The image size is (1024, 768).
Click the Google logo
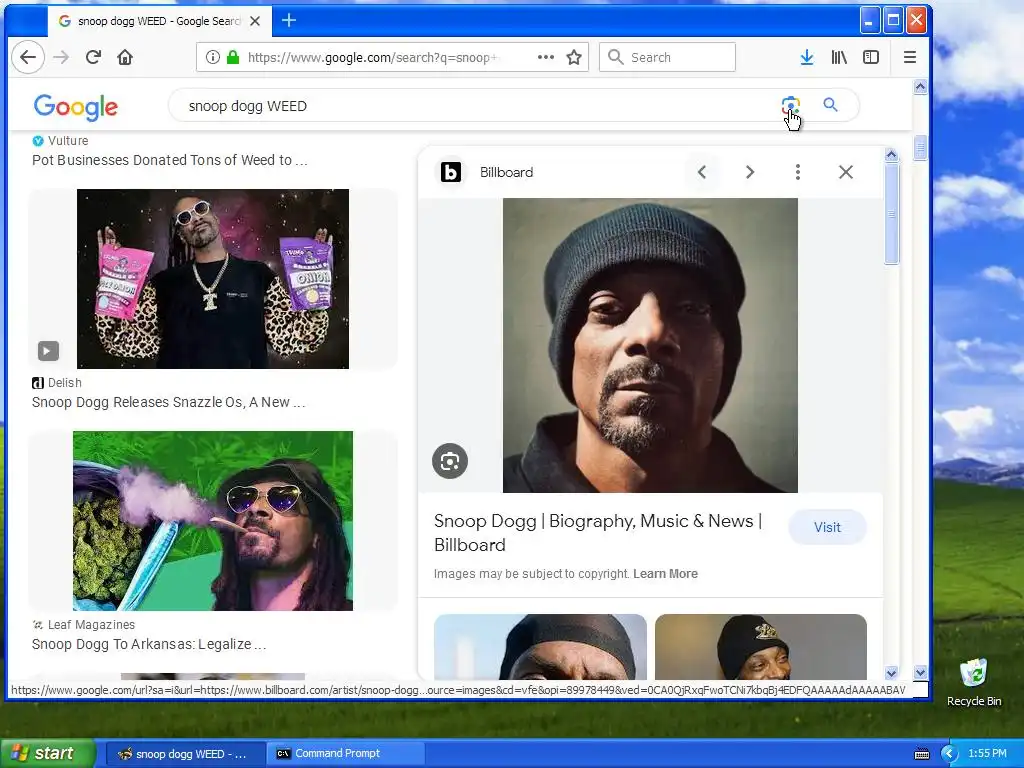76,106
